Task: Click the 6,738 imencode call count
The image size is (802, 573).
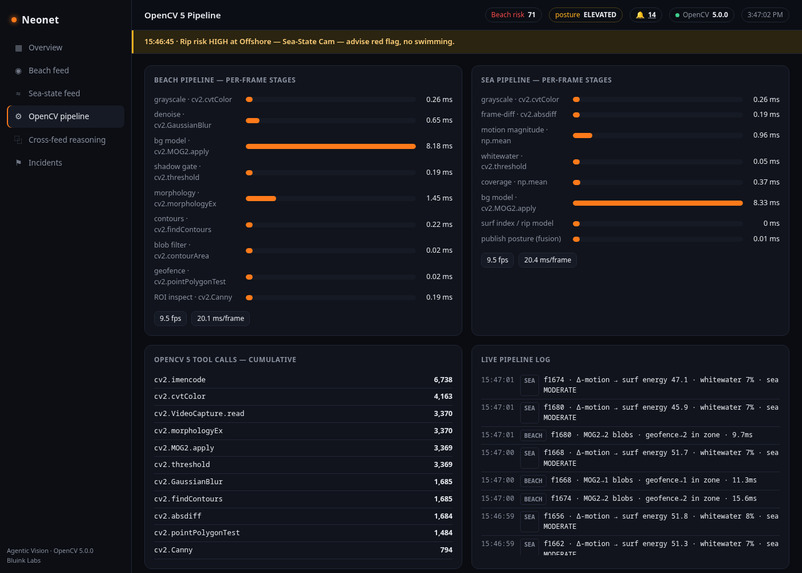Action: (x=443, y=380)
